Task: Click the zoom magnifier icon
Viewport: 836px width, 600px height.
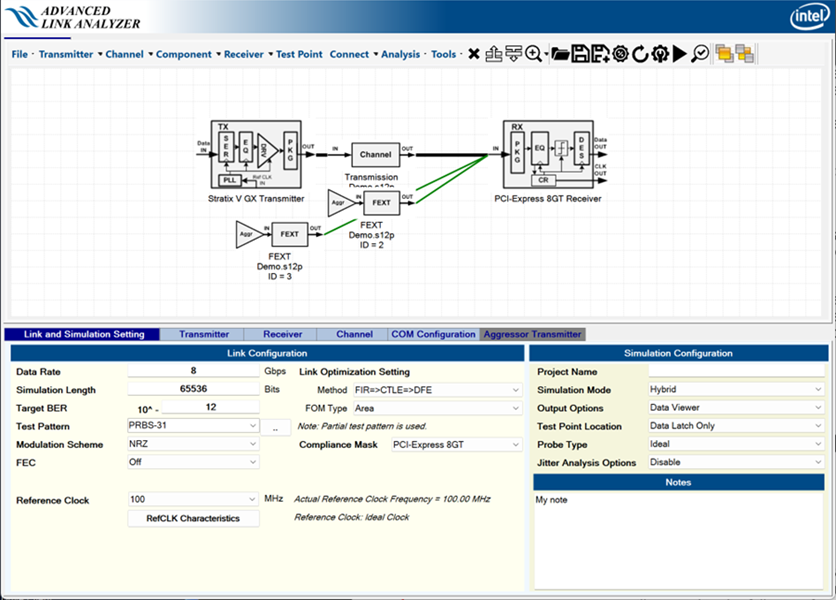Action: tap(533, 54)
